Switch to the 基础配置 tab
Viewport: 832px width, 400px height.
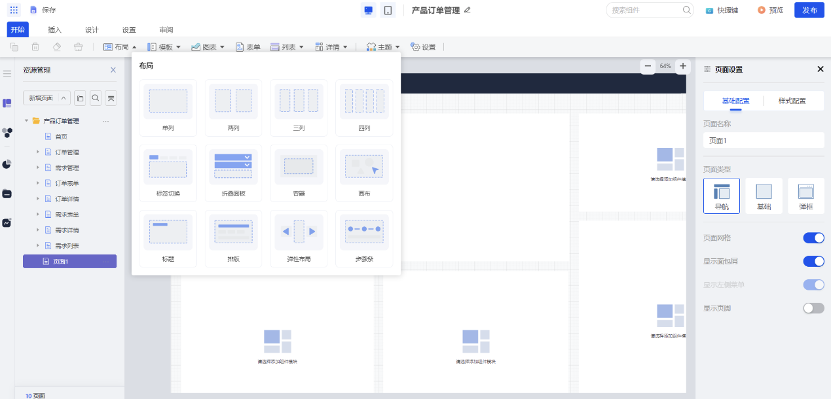[x=735, y=101]
